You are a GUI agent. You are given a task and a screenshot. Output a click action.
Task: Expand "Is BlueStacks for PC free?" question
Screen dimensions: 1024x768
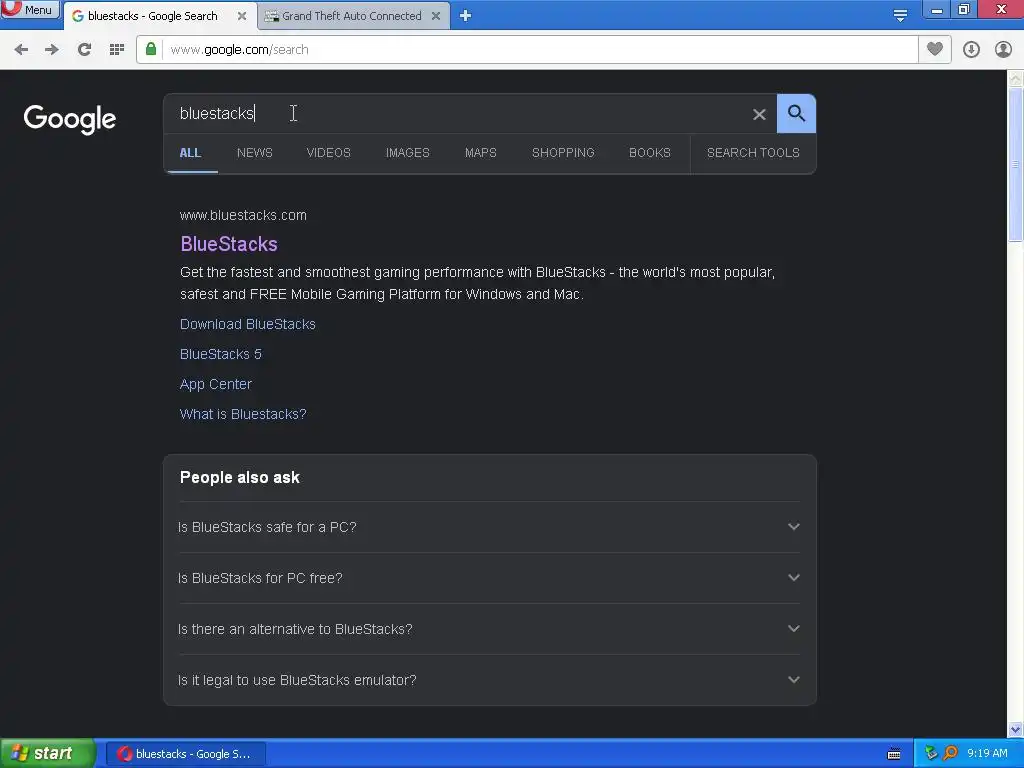click(489, 578)
